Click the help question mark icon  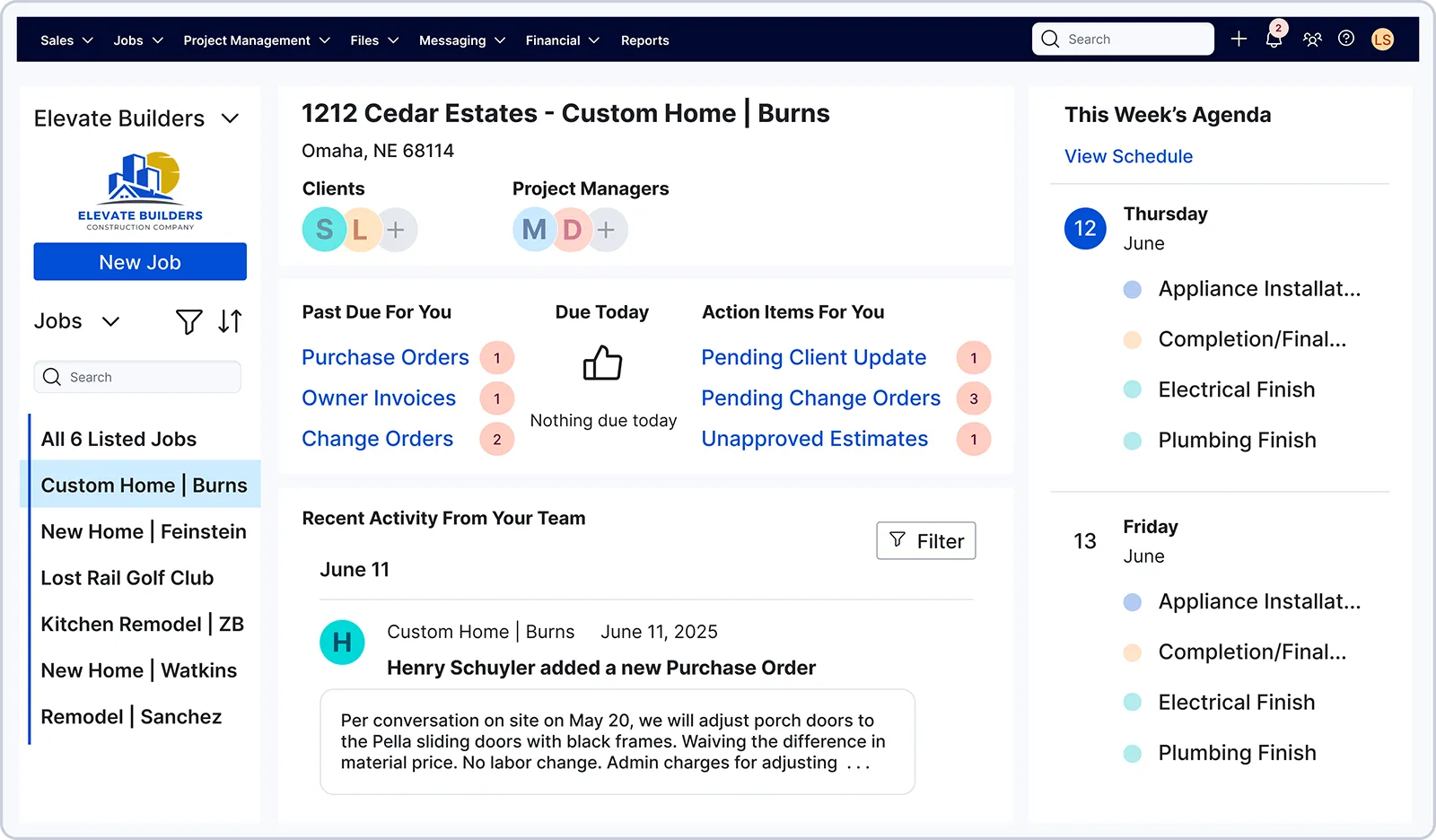1346,39
